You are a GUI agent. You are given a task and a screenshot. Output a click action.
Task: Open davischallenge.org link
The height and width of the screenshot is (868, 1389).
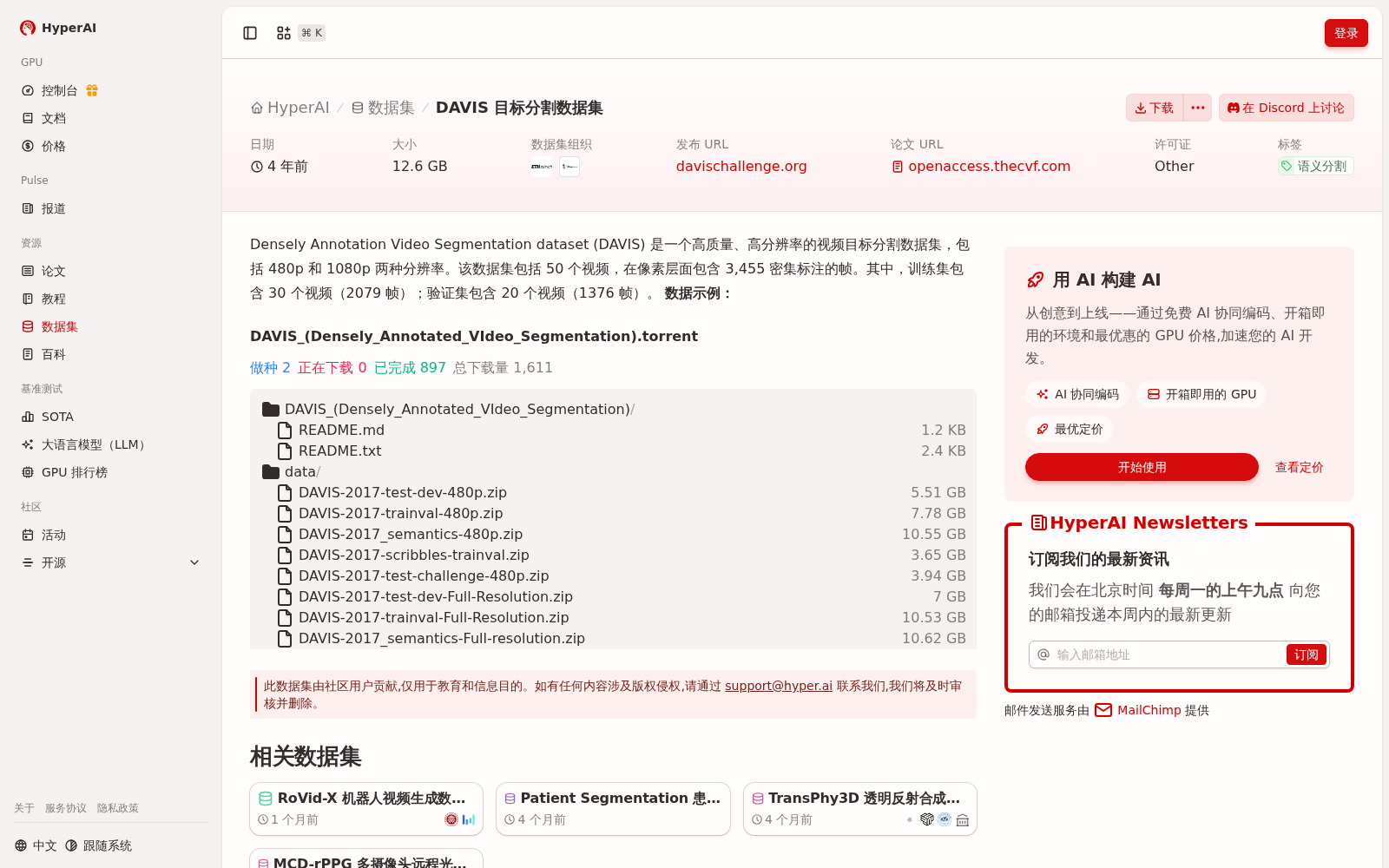tap(741, 166)
